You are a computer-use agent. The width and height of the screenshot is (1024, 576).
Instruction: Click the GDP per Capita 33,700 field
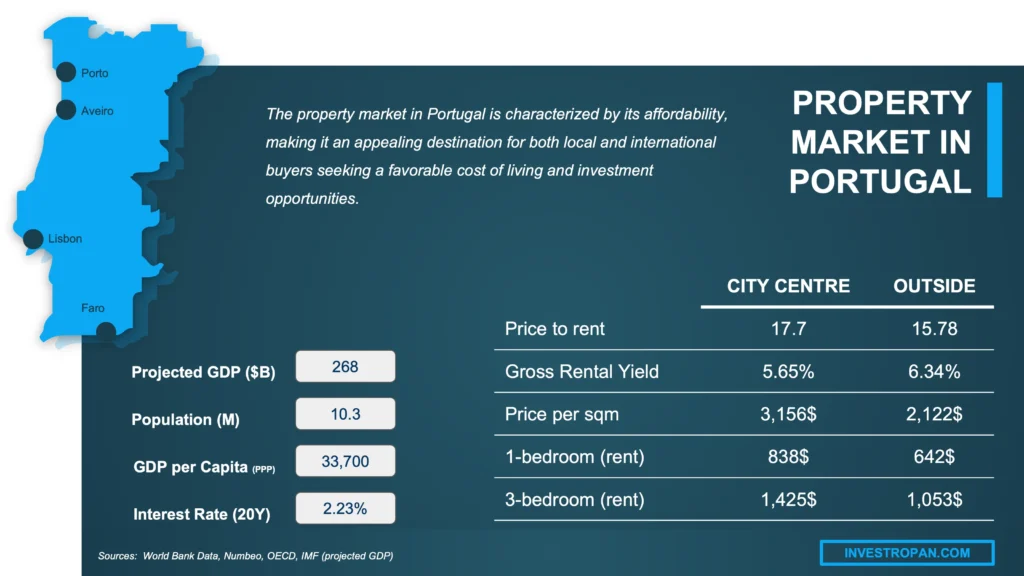click(345, 461)
